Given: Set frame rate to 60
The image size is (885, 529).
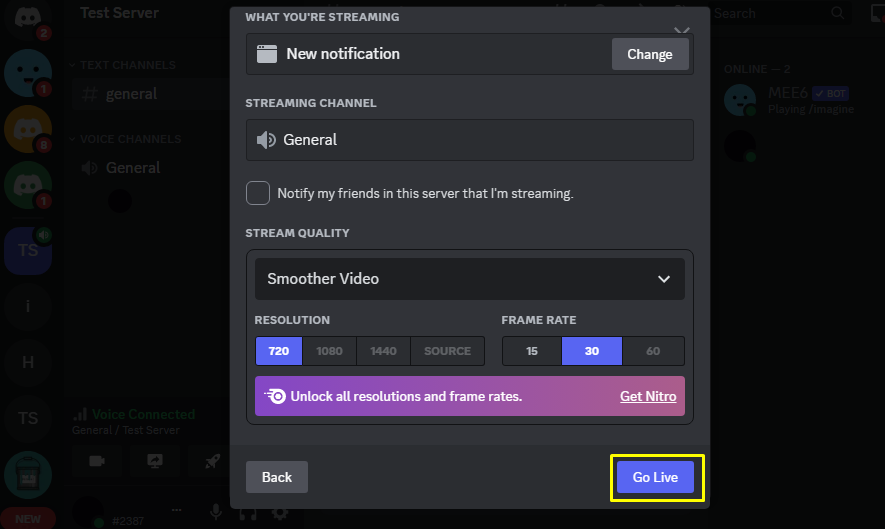Looking at the screenshot, I should 653,351.
